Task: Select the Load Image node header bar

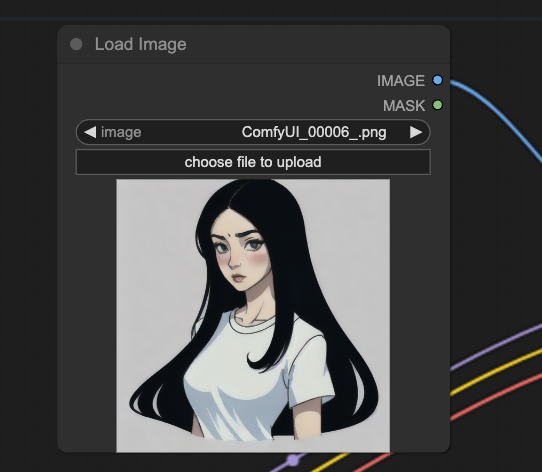Action: pyautogui.click(x=253, y=44)
